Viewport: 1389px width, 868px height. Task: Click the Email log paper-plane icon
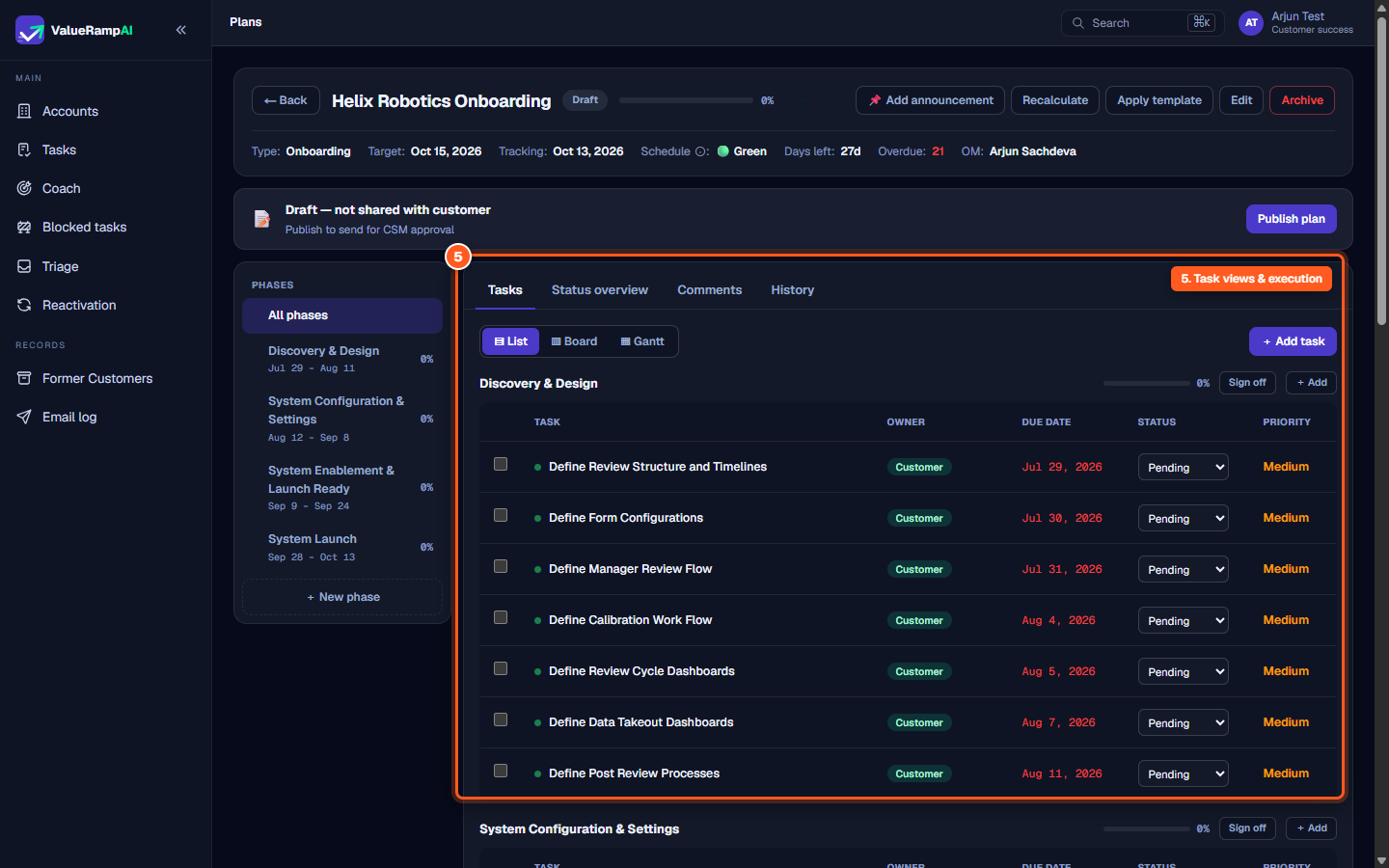pyautogui.click(x=24, y=417)
